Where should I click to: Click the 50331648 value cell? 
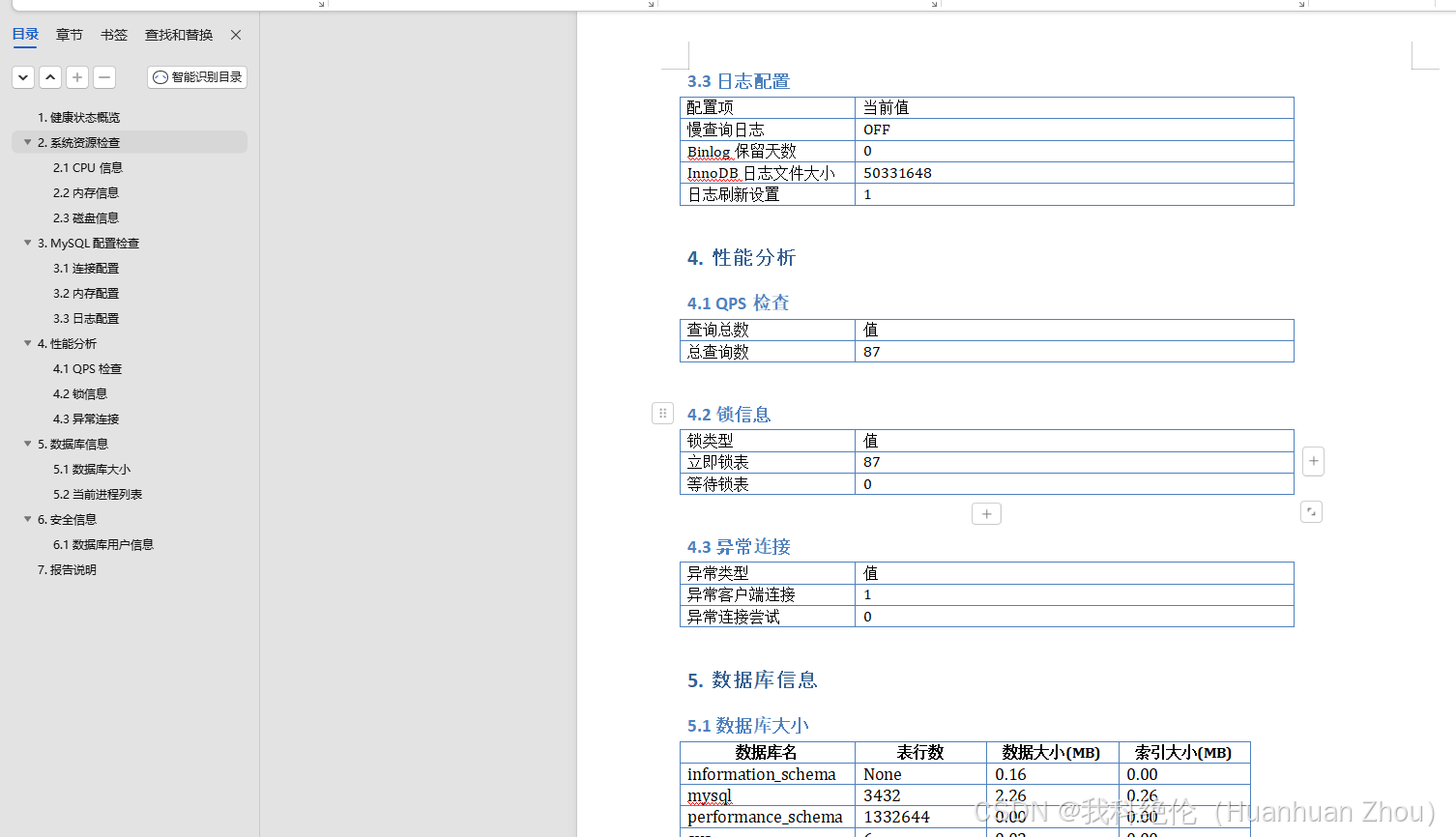click(1074, 173)
